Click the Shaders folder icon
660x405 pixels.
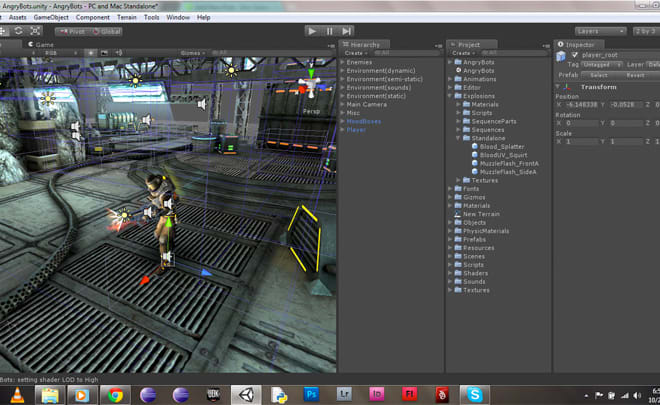[x=458, y=273]
